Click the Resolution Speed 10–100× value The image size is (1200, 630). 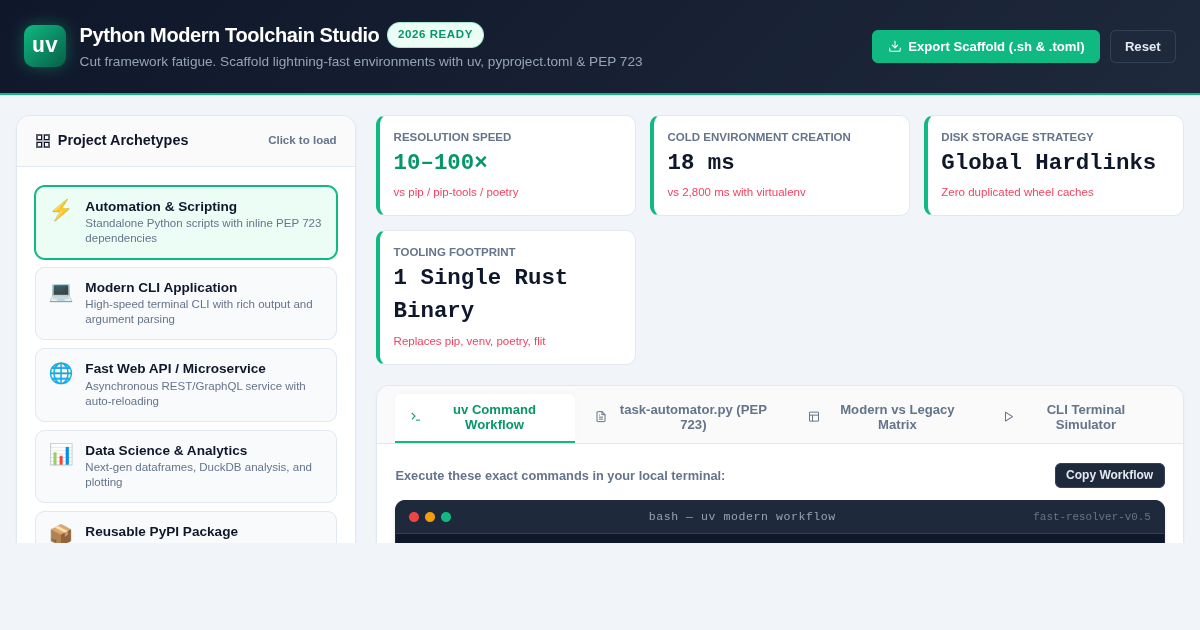(x=441, y=163)
